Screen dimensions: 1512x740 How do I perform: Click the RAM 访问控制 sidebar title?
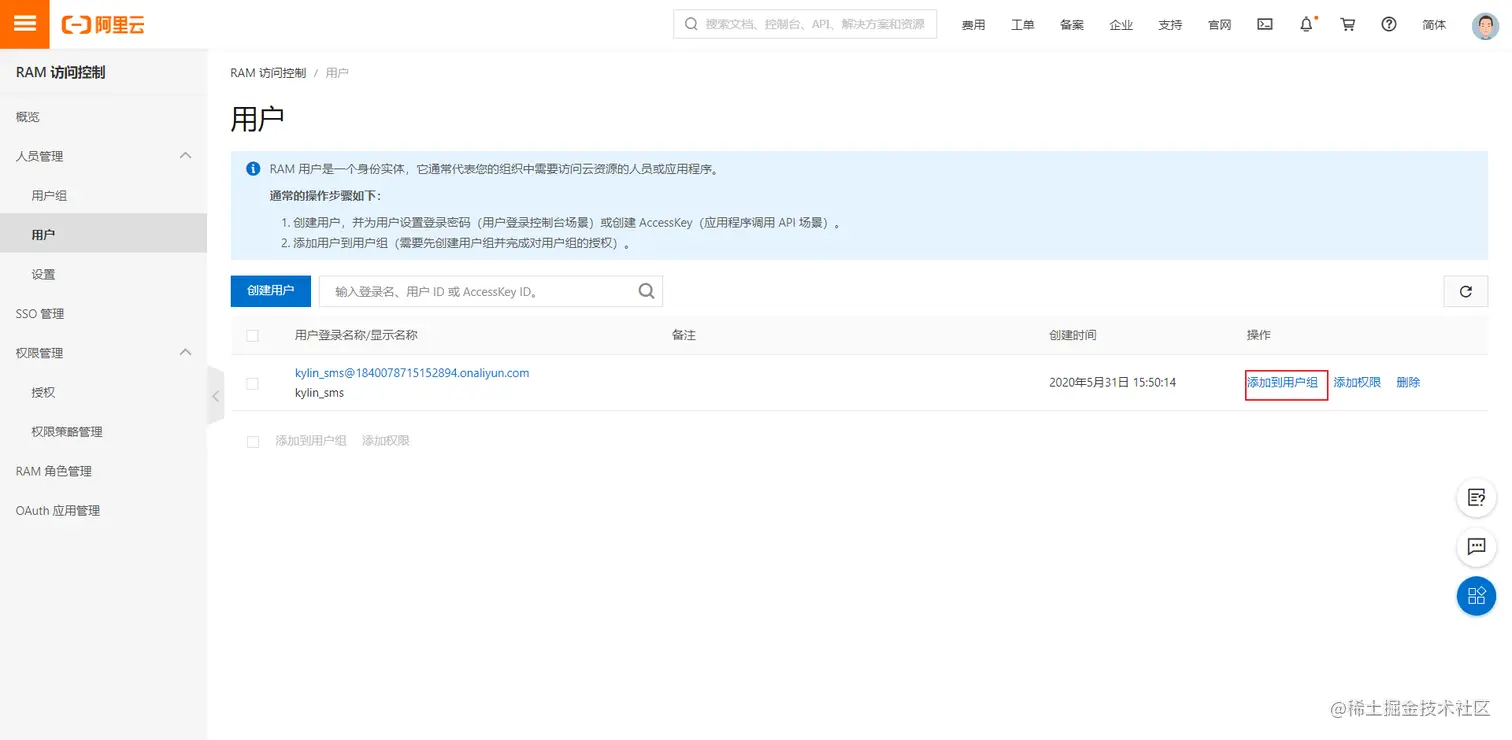click(61, 73)
